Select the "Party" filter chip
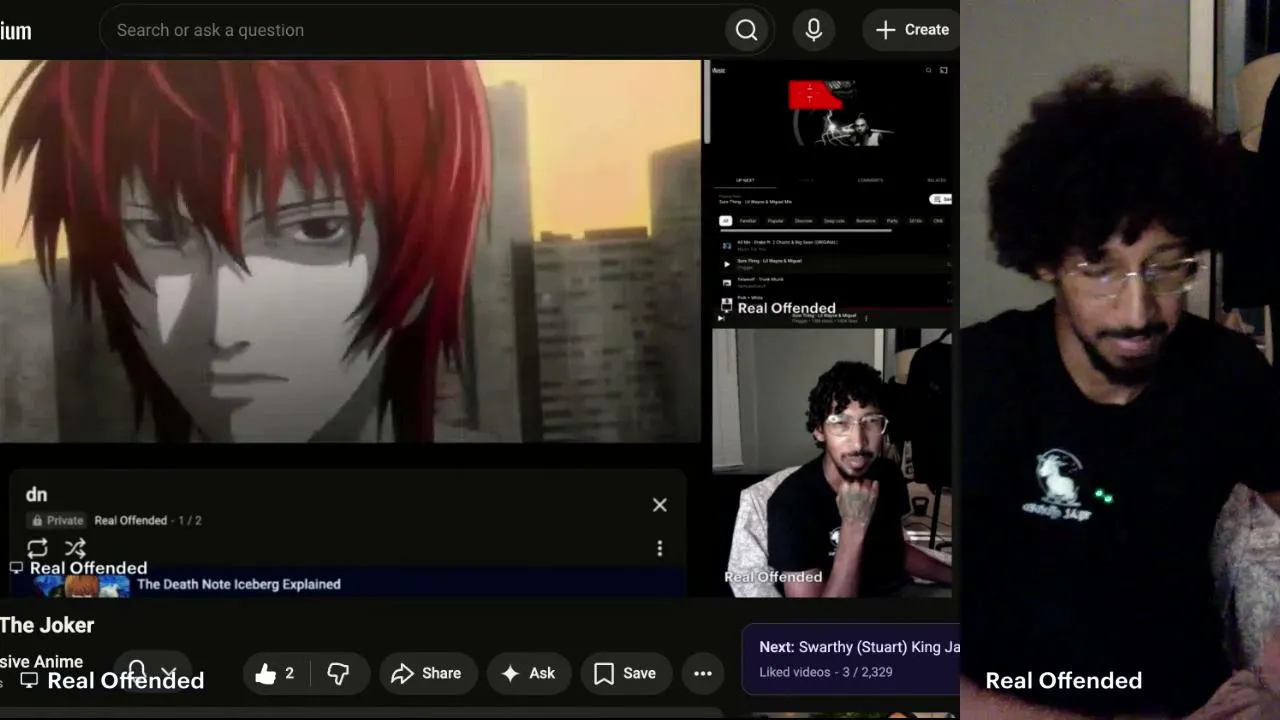The image size is (1280, 720). coord(892,221)
